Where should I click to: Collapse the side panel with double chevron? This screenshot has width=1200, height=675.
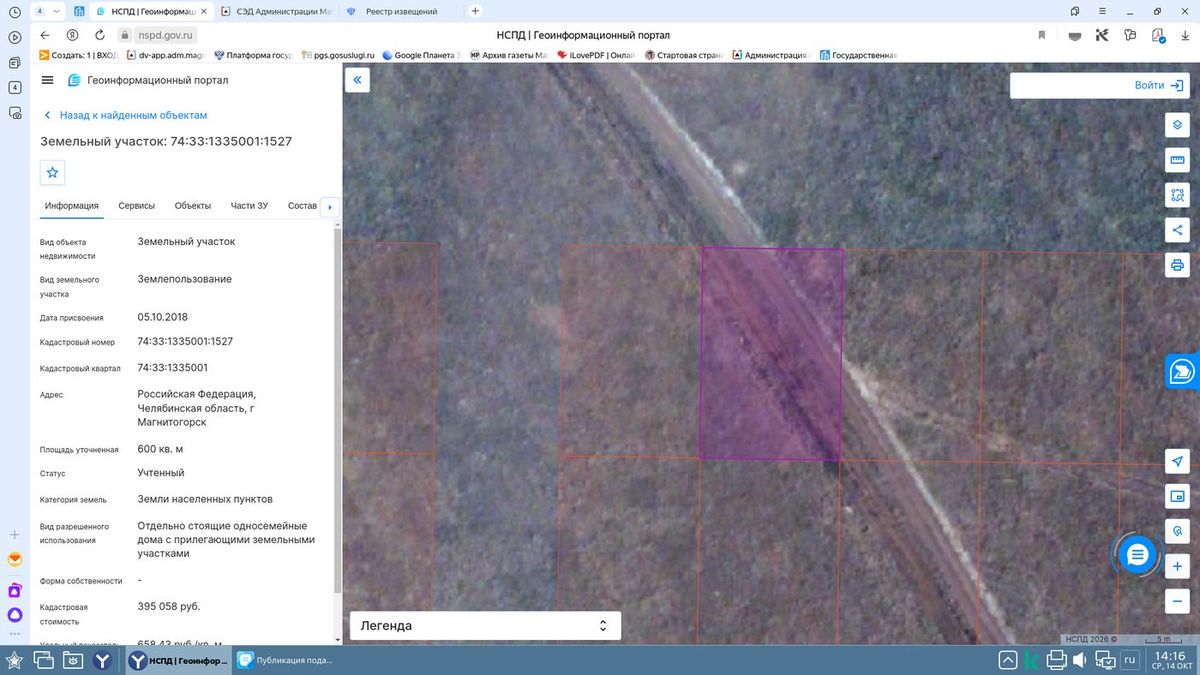click(x=357, y=80)
